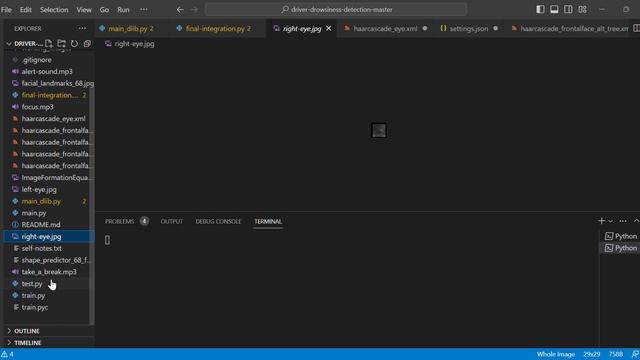Screen dimensions: 640x360
Task: Switch to the main_dlib.py tab
Action: click(131, 29)
